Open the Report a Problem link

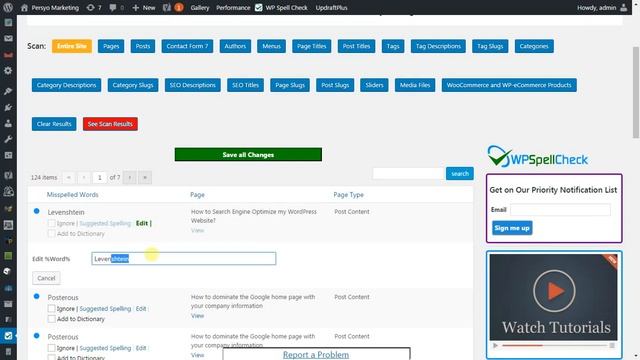316,354
